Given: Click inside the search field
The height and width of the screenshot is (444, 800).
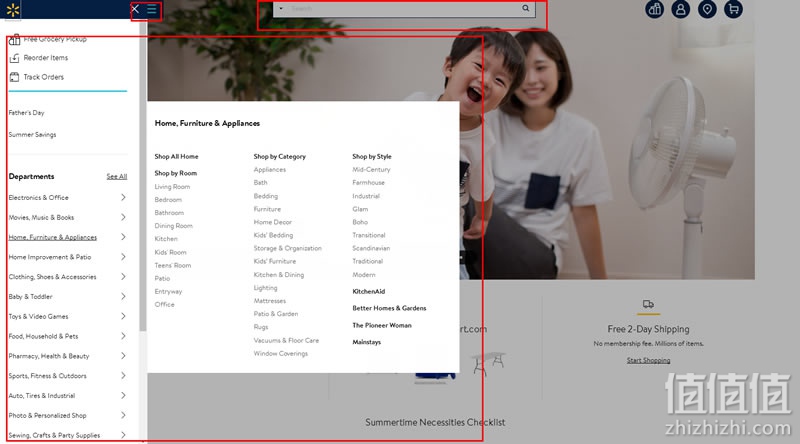Looking at the screenshot, I should click(403, 9).
